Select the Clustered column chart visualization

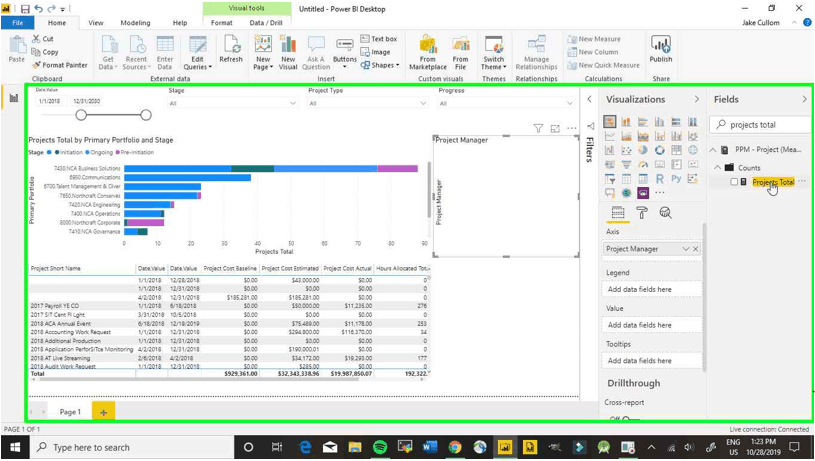click(660, 122)
